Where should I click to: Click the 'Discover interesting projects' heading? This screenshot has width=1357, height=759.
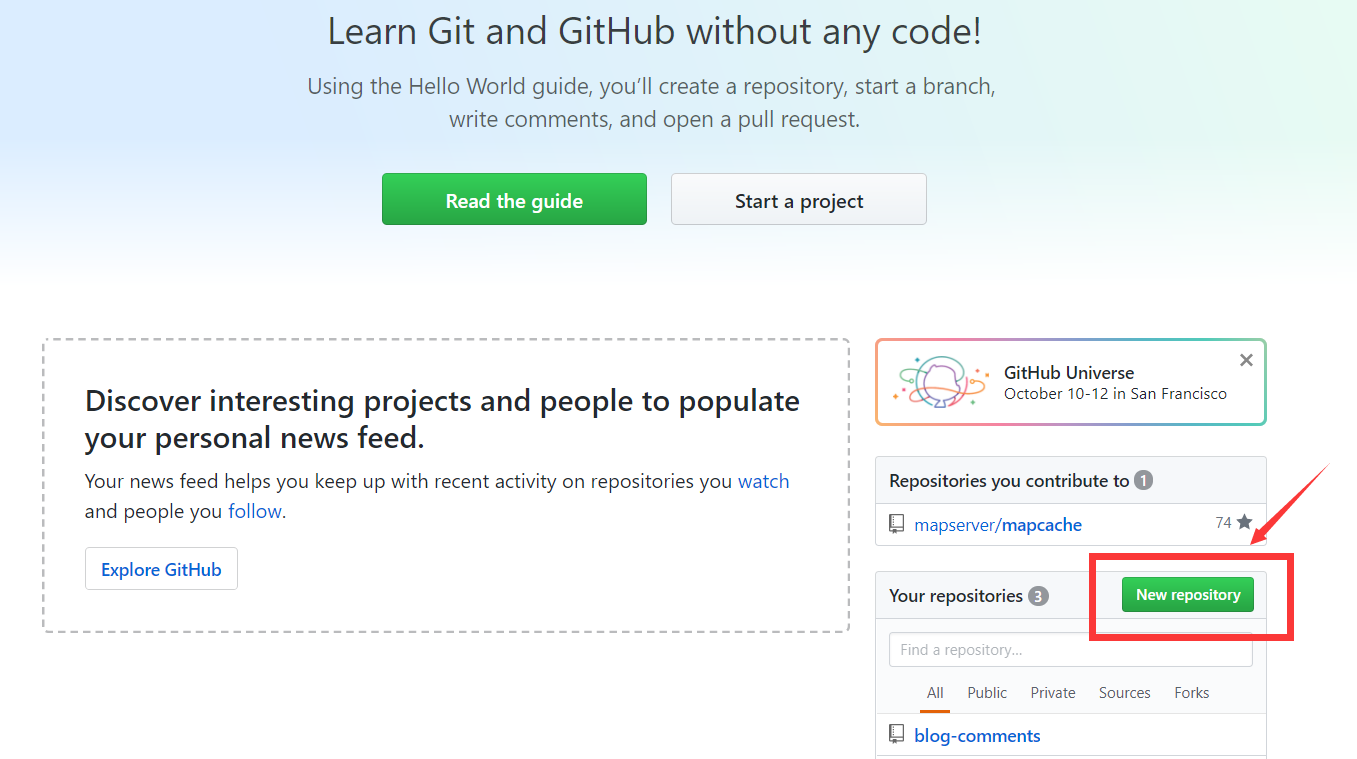tap(442, 420)
